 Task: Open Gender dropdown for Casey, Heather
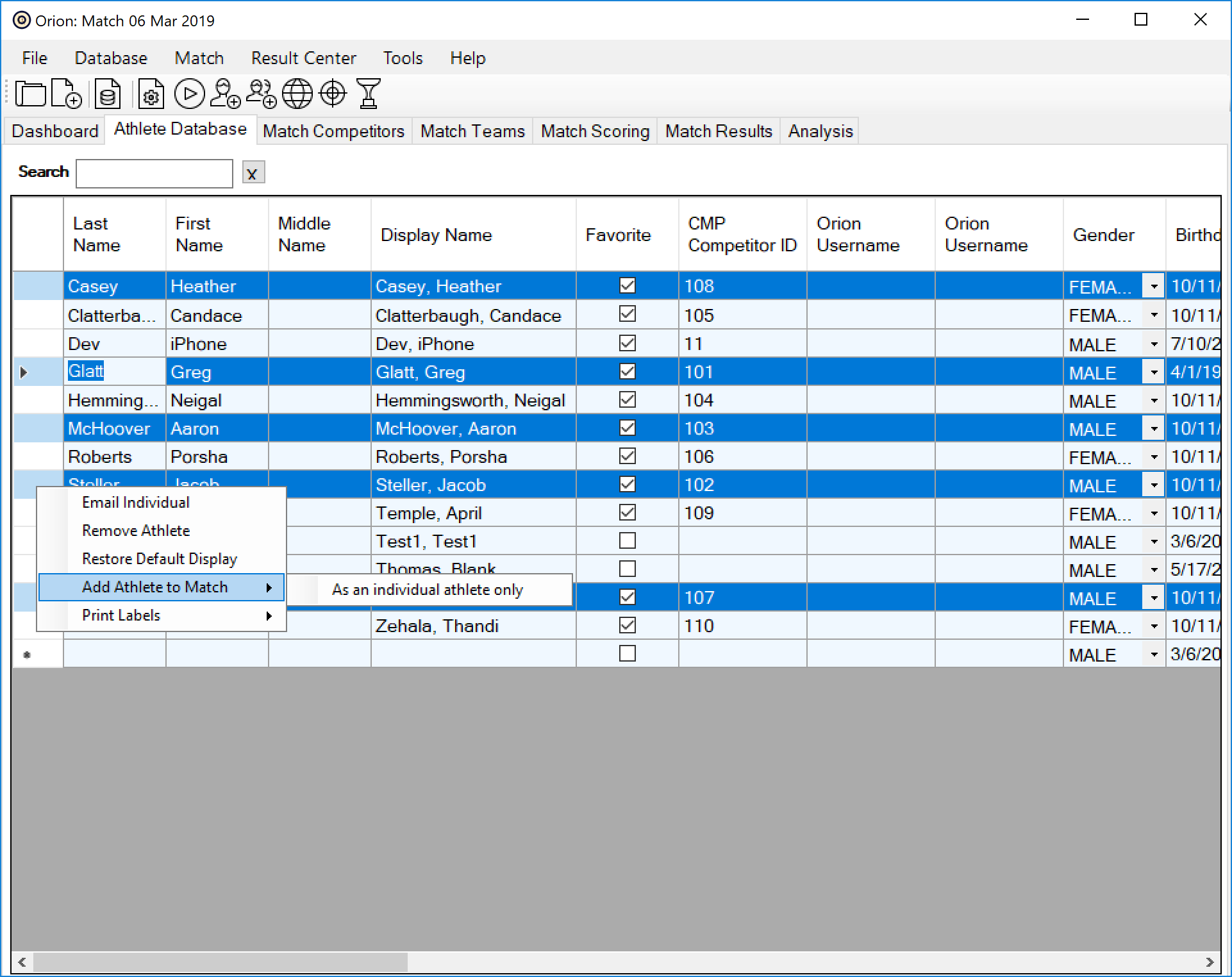1154,286
